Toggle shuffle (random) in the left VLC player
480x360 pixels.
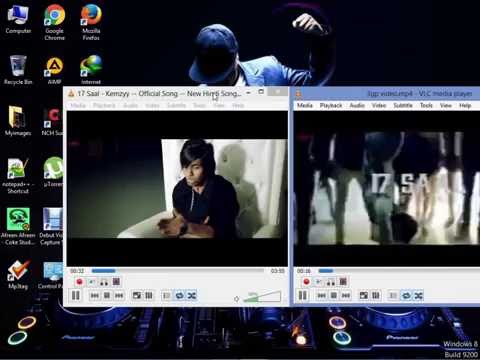(x=192, y=295)
